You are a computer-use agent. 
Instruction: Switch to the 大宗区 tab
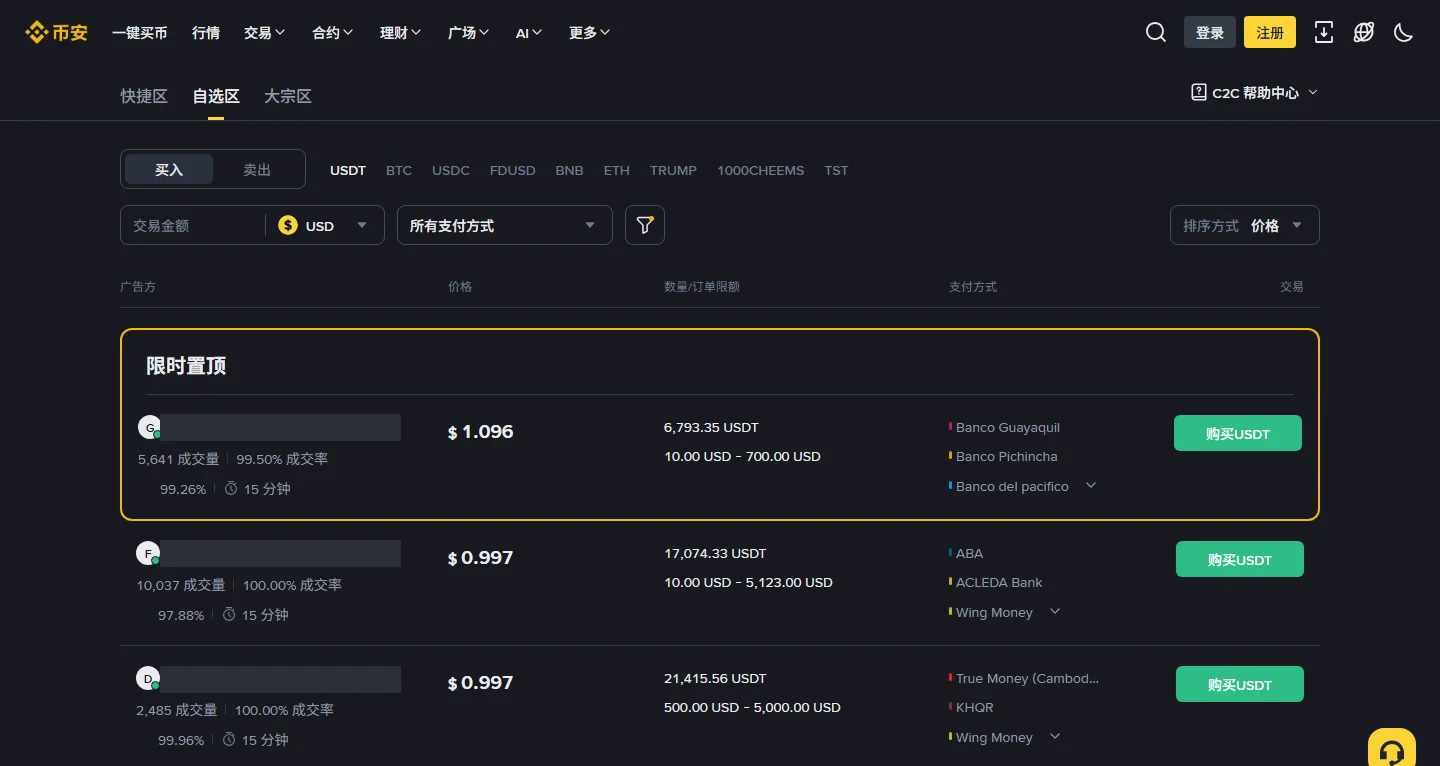(x=288, y=96)
